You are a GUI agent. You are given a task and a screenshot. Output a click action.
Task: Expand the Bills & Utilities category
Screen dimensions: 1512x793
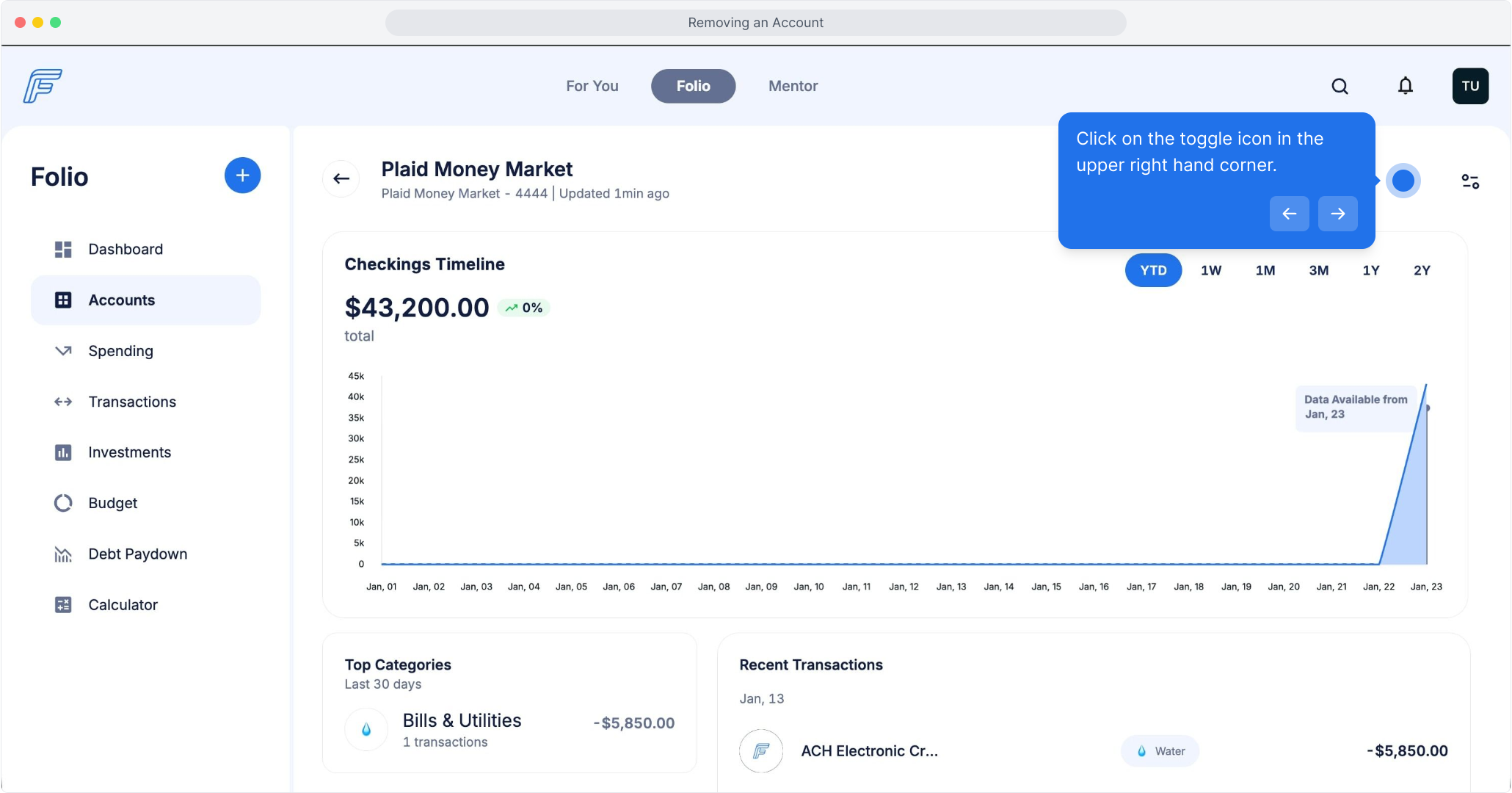point(462,721)
